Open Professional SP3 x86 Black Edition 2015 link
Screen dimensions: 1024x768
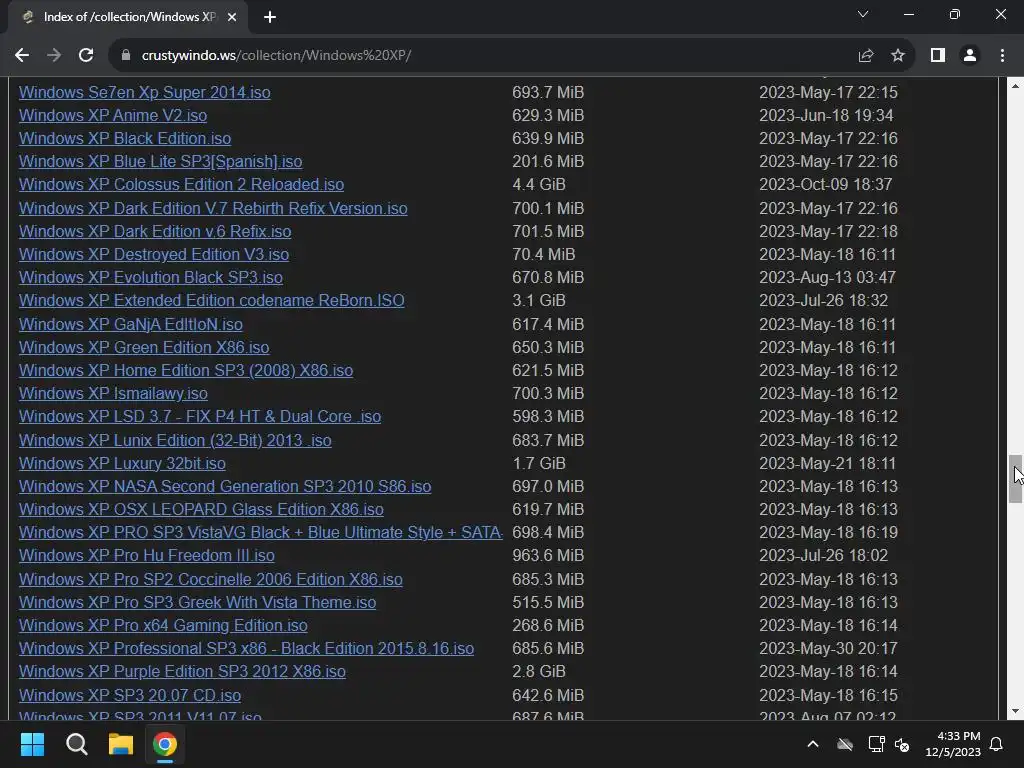(246, 648)
